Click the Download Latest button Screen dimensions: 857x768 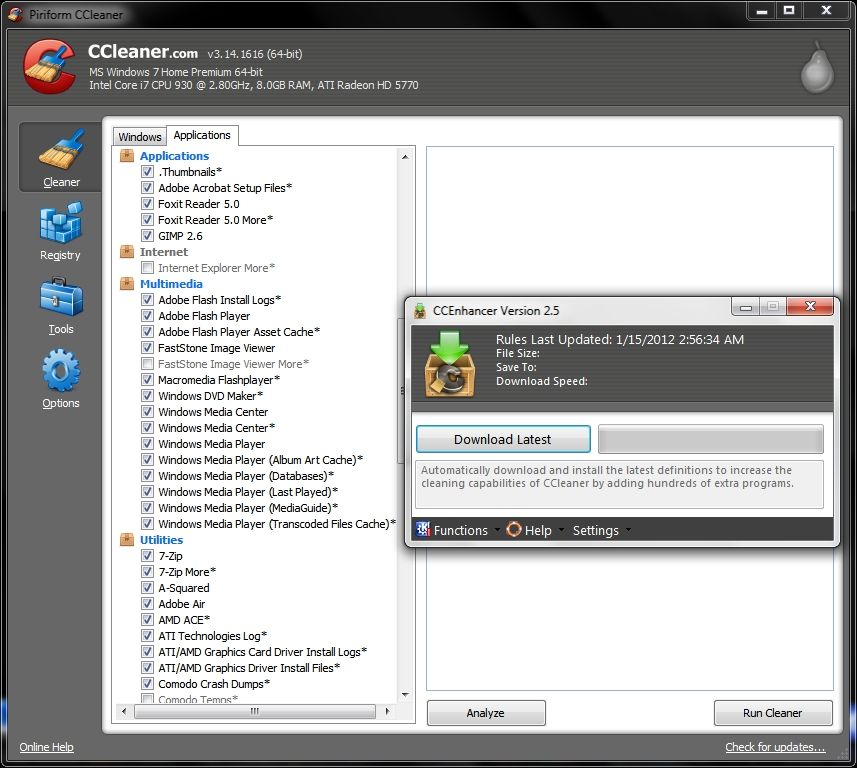(503, 439)
